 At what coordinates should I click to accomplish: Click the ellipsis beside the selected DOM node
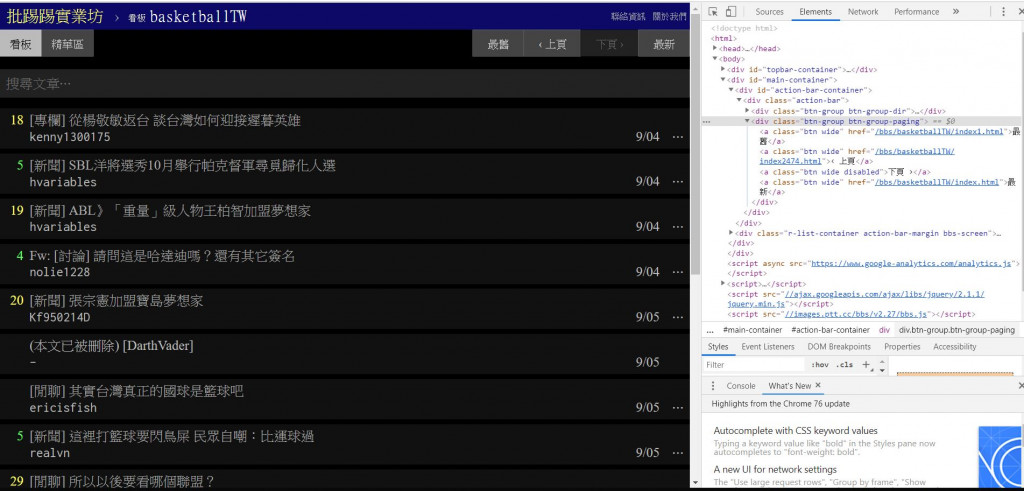707,122
